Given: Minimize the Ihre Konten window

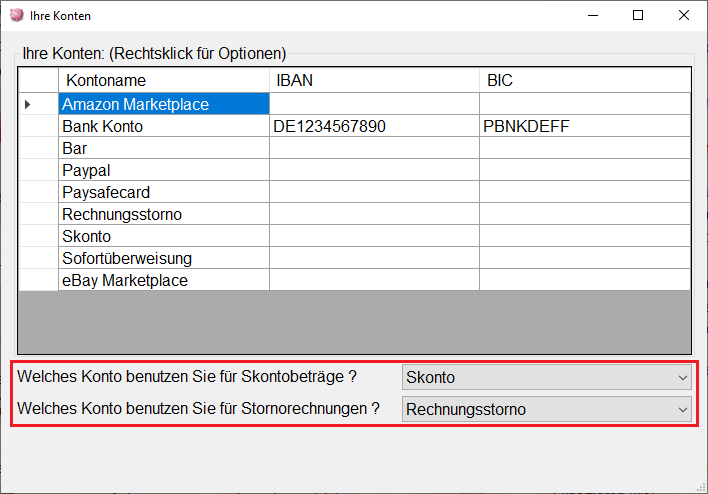Looking at the screenshot, I should (593, 15).
